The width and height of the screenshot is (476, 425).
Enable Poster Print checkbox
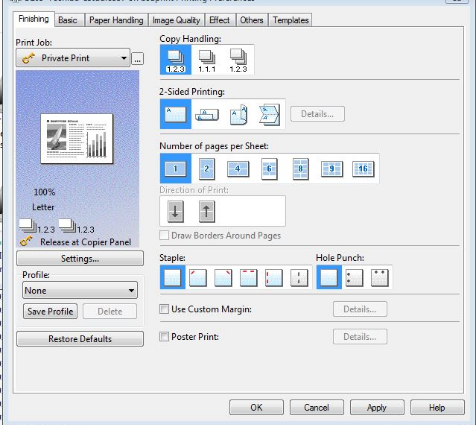tap(164, 336)
